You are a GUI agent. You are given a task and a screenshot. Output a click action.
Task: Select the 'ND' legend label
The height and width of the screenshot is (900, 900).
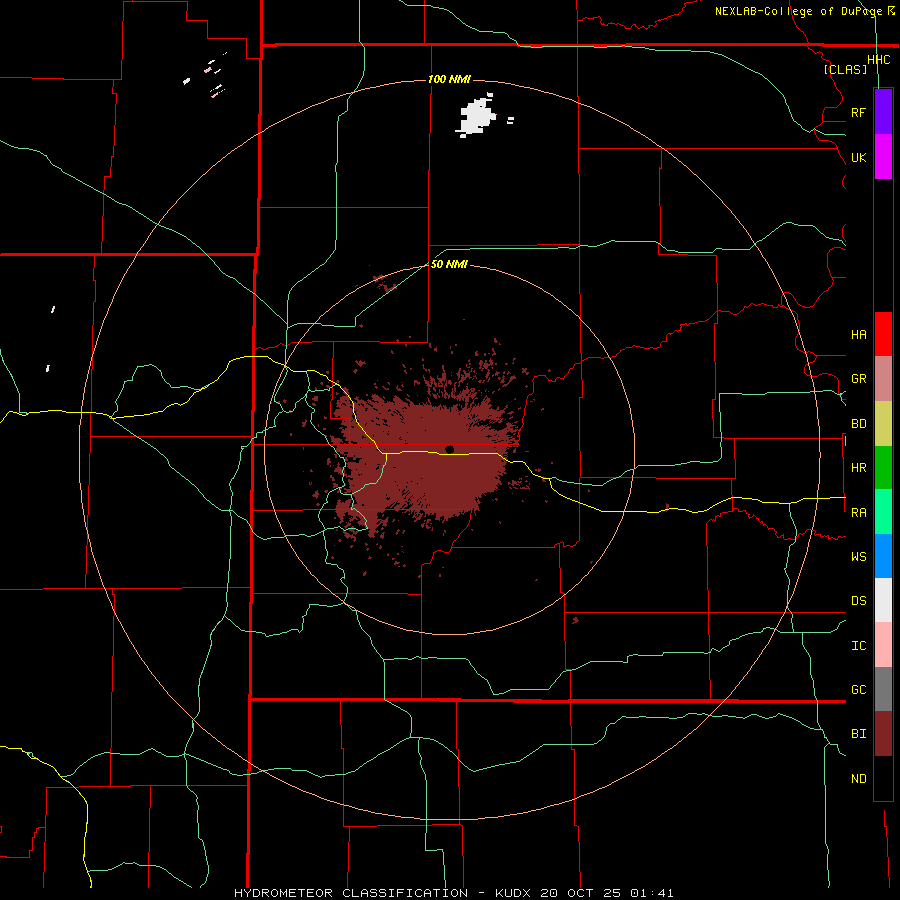pyautogui.click(x=858, y=779)
